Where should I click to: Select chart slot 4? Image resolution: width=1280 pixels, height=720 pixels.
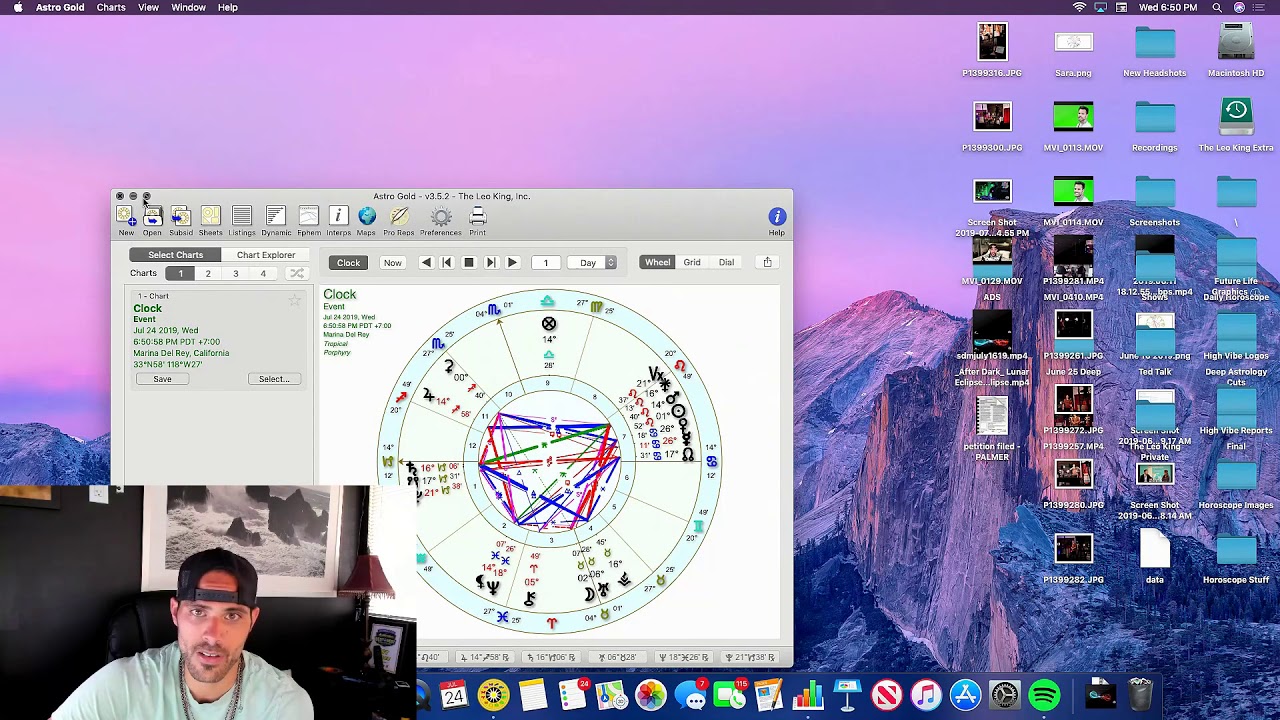click(263, 273)
